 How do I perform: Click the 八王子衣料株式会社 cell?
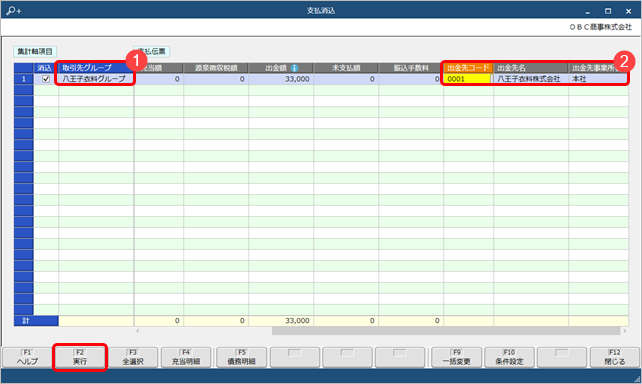point(531,79)
